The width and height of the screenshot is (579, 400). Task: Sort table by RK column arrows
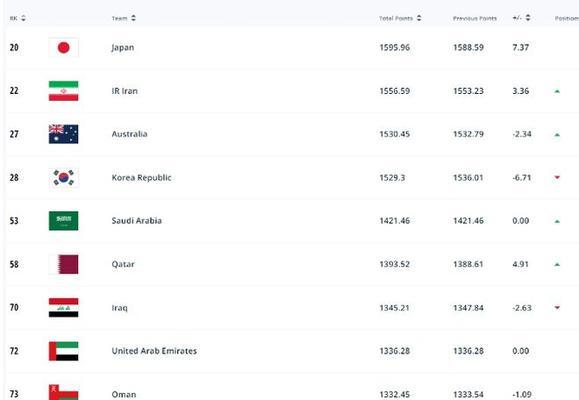[x=23, y=18]
